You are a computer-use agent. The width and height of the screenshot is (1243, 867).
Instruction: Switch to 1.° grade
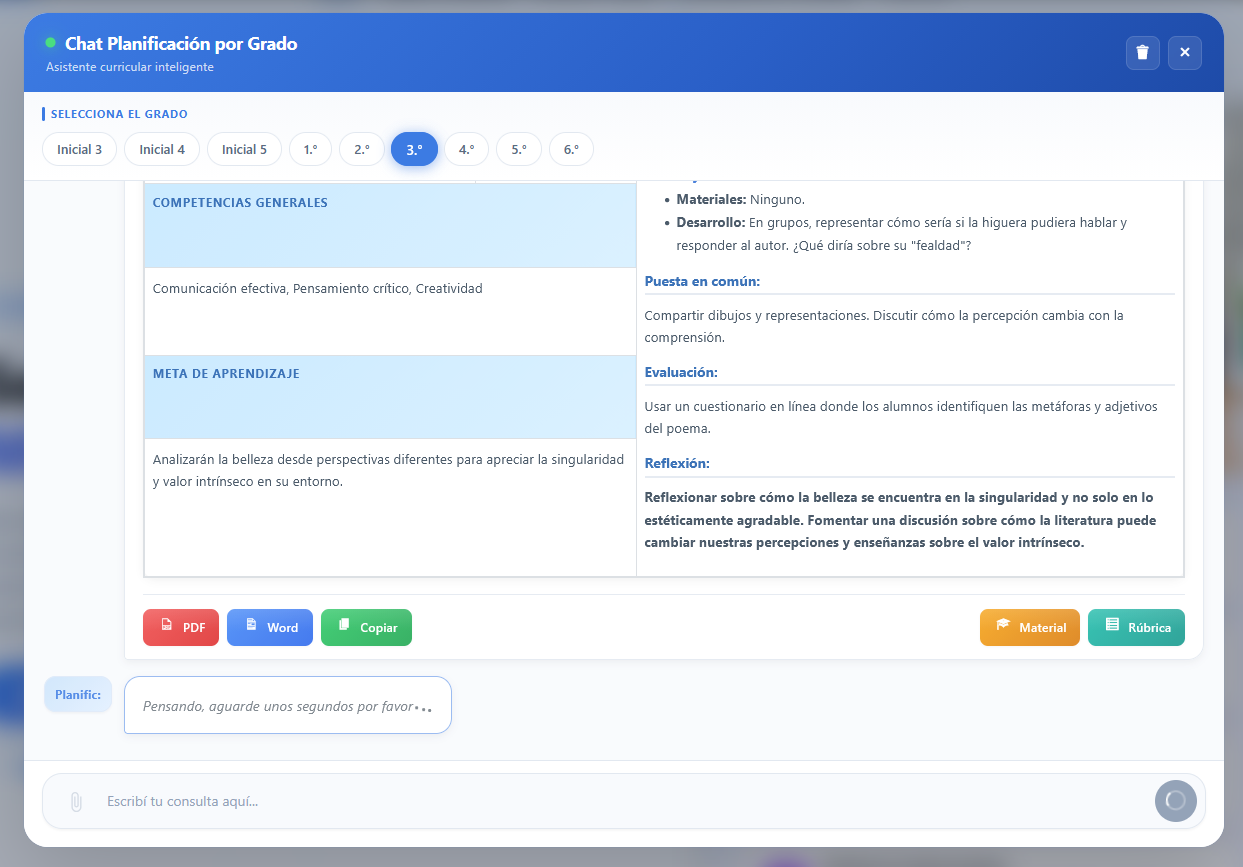(x=310, y=149)
